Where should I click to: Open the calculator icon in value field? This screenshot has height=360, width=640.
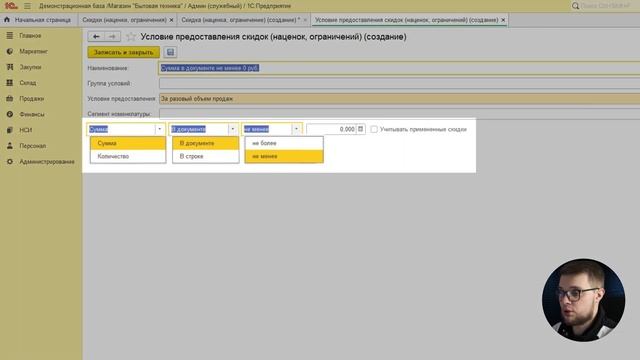[360, 129]
